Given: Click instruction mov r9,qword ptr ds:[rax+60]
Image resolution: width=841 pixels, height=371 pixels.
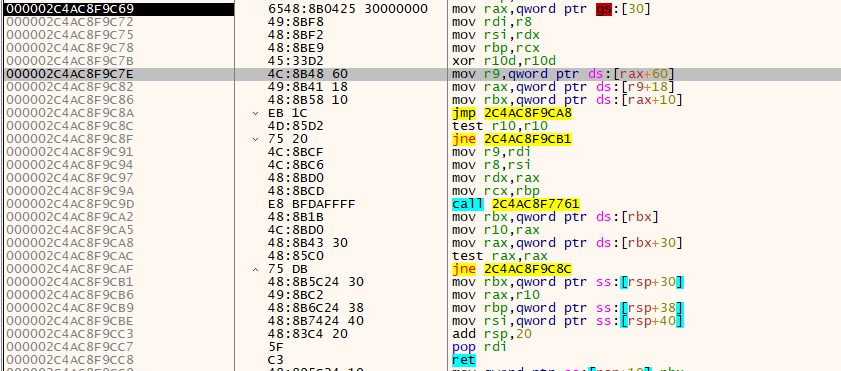Looking at the screenshot, I should [563, 74].
